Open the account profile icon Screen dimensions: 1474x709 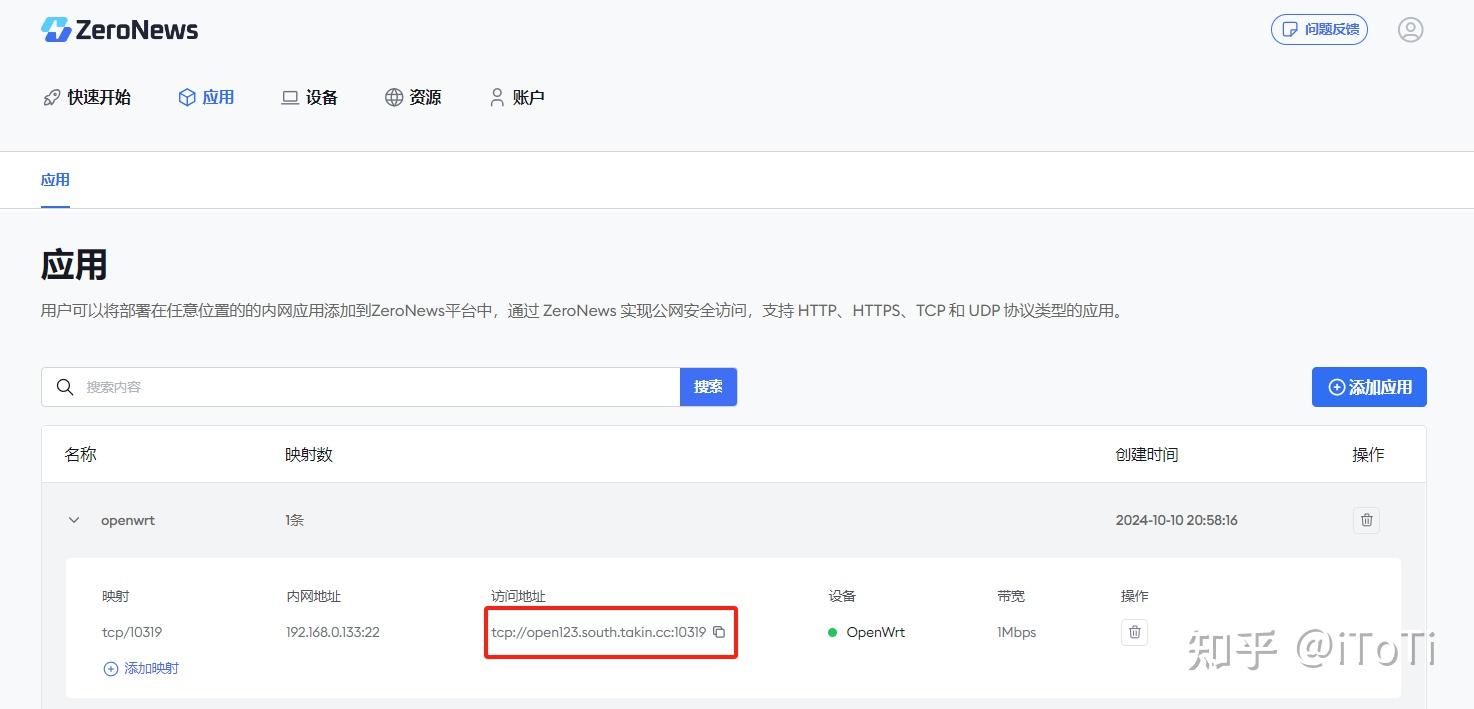1410,29
